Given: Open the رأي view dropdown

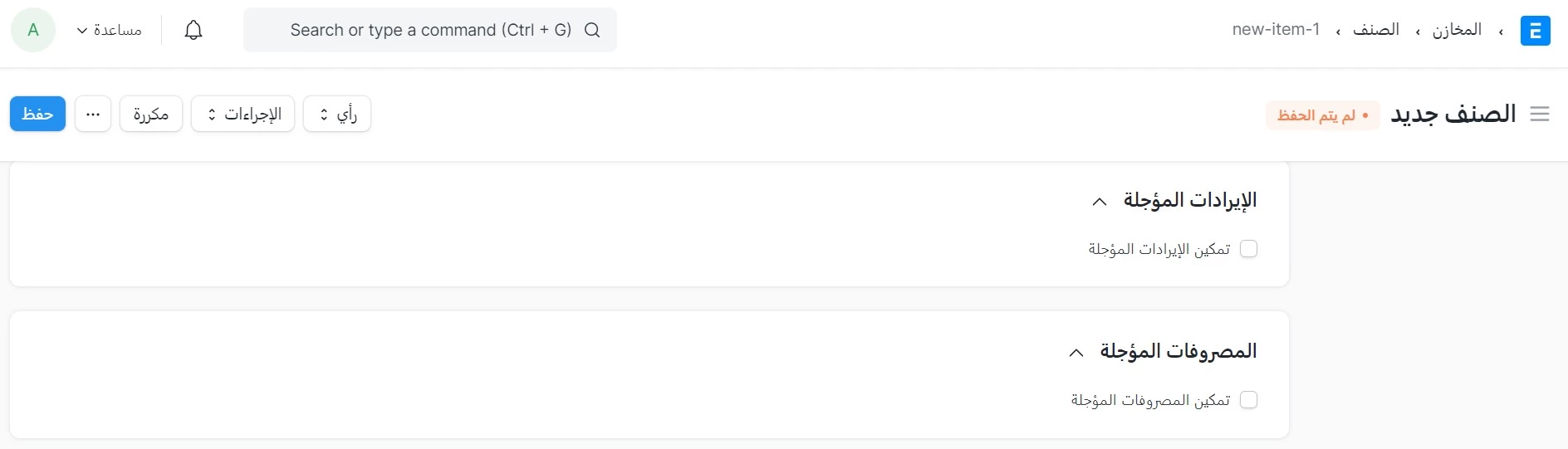Looking at the screenshot, I should (337, 114).
